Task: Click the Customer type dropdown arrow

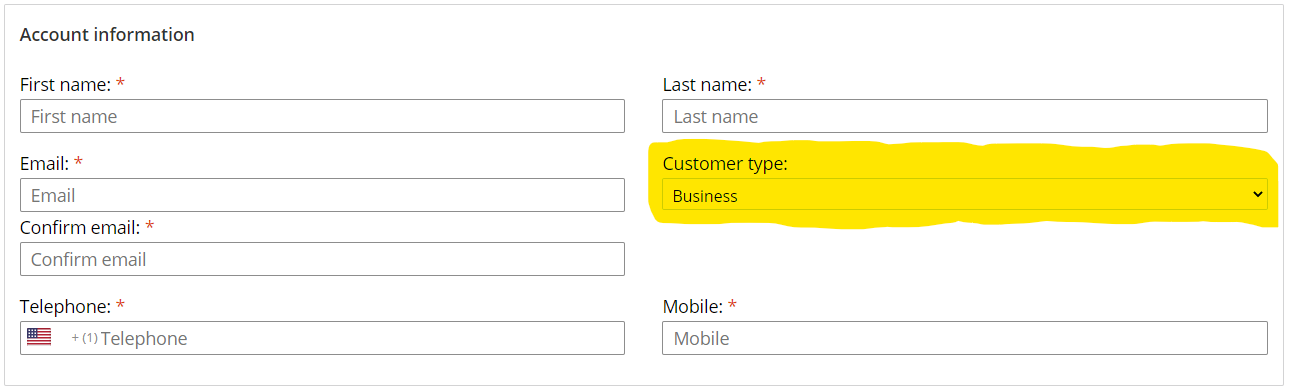Action: 1258,195
